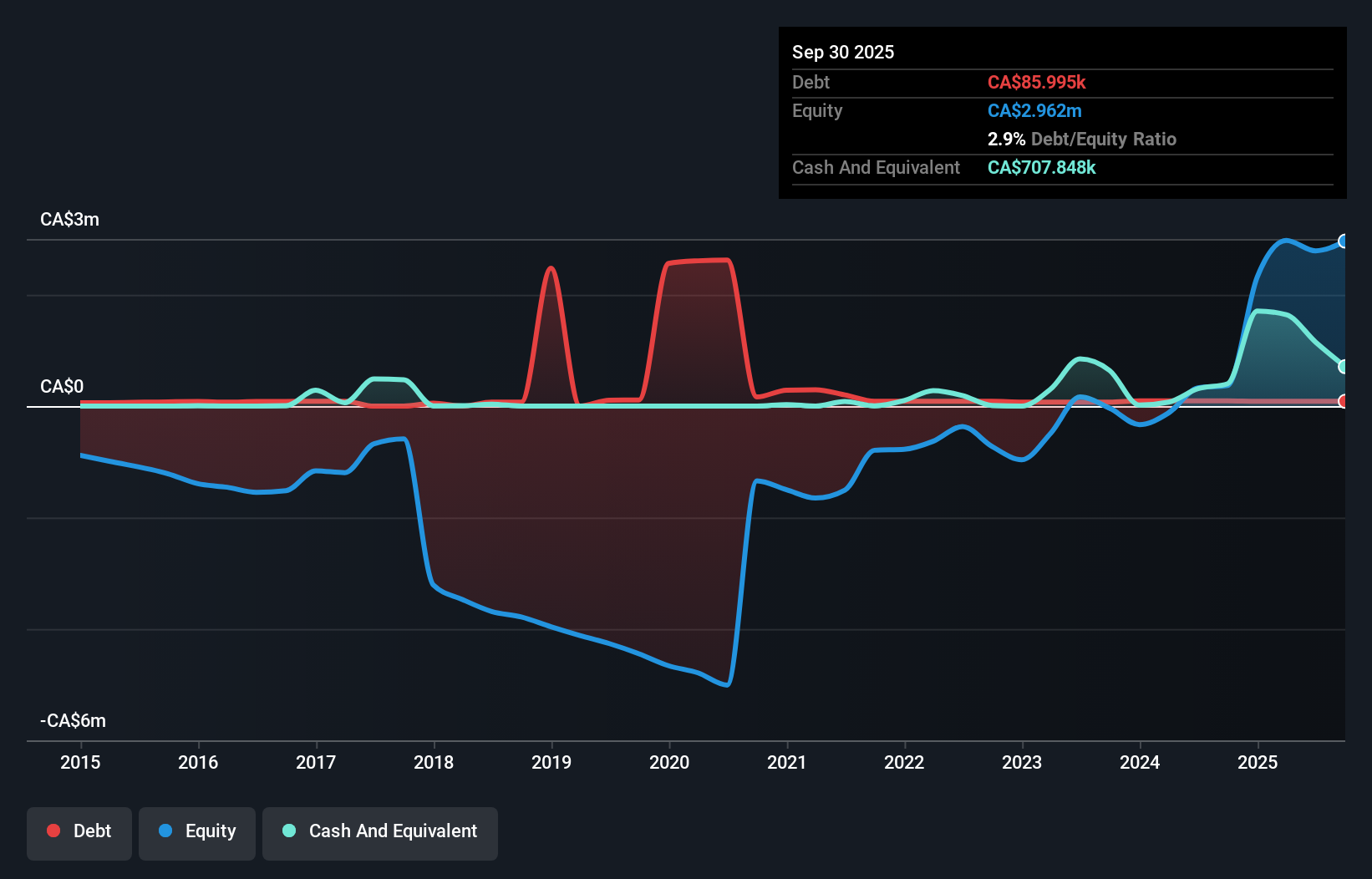Toggle the Debt series visibility in the legend

79,831
